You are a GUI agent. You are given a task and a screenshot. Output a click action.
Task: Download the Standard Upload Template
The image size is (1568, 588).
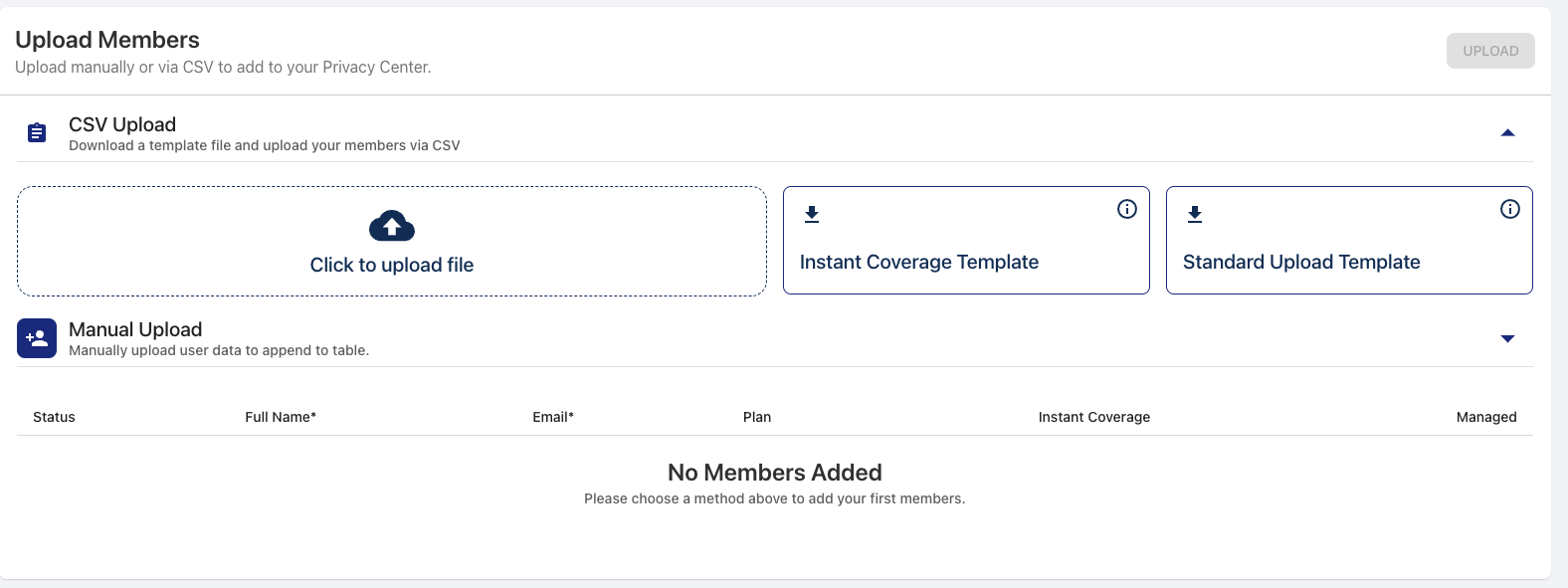1349,240
